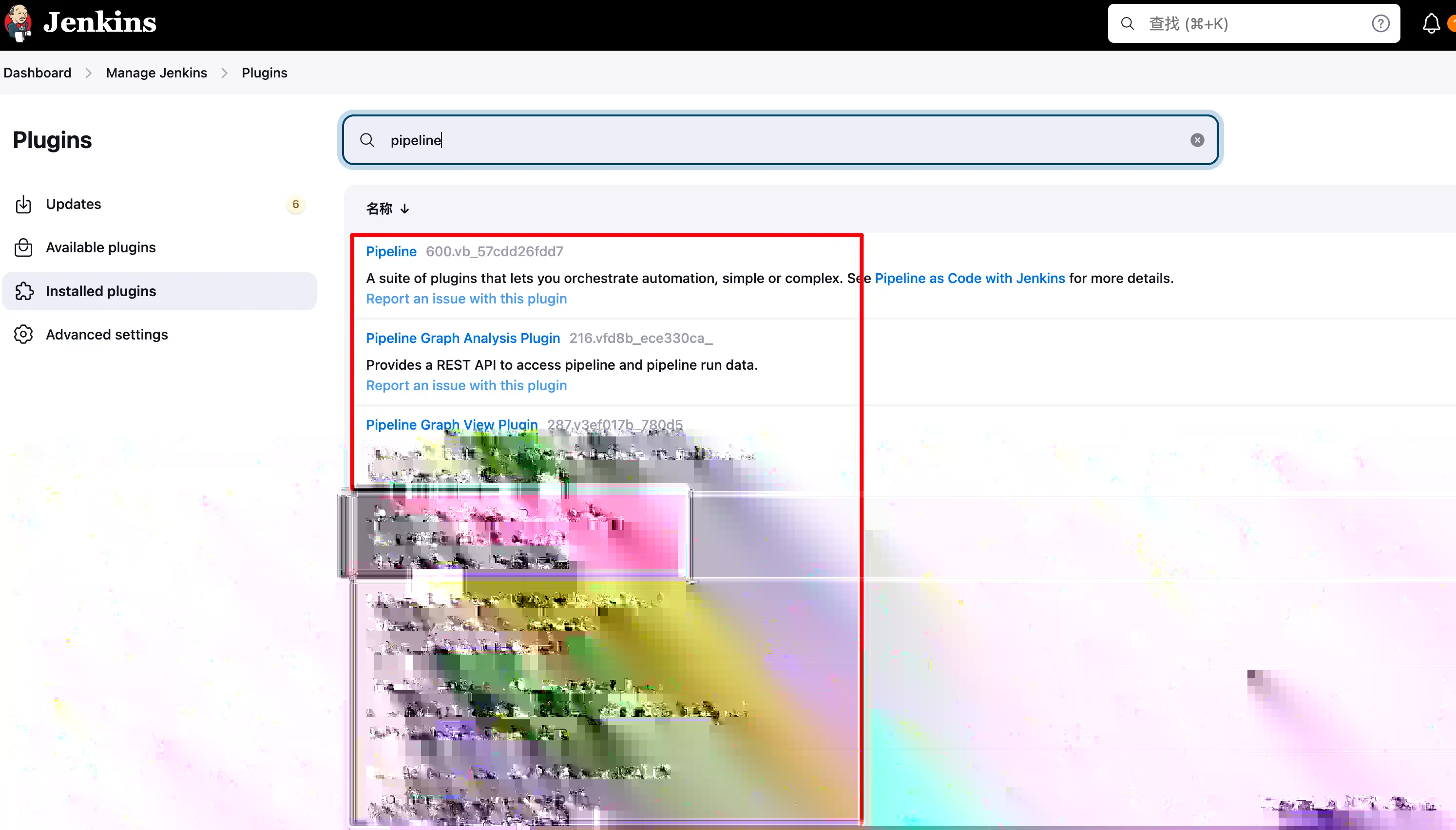Open the Jenkins home title link
Screen dimensions: 1456x830
(100, 23)
